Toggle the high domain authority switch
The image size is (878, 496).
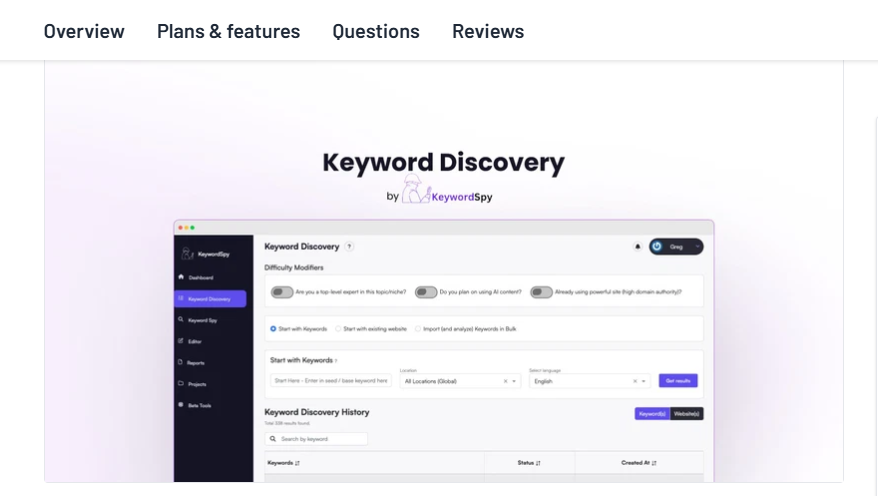(x=541, y=292)
